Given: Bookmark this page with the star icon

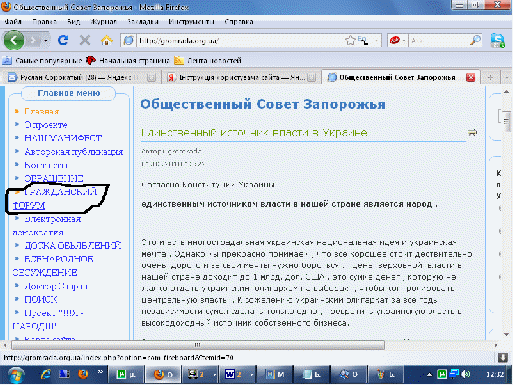Looking at the screenshot, I should pyautogui.click(x=350, y=40).
